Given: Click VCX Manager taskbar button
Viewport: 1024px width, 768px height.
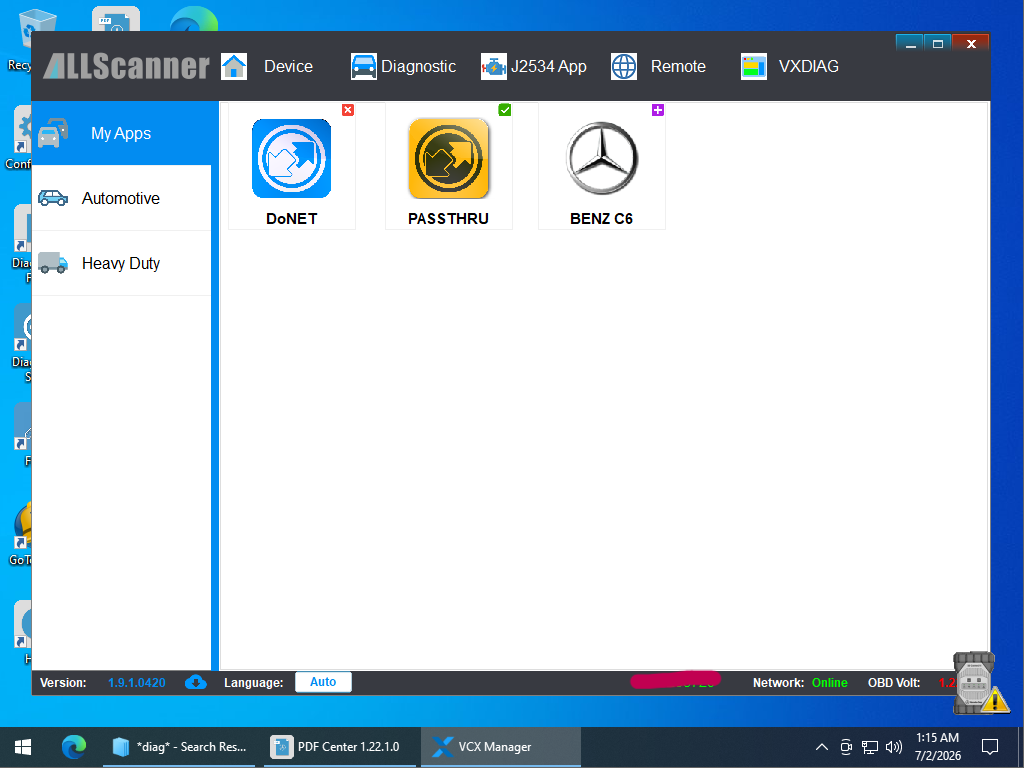Looking at the screenshot, I should 500,746.
